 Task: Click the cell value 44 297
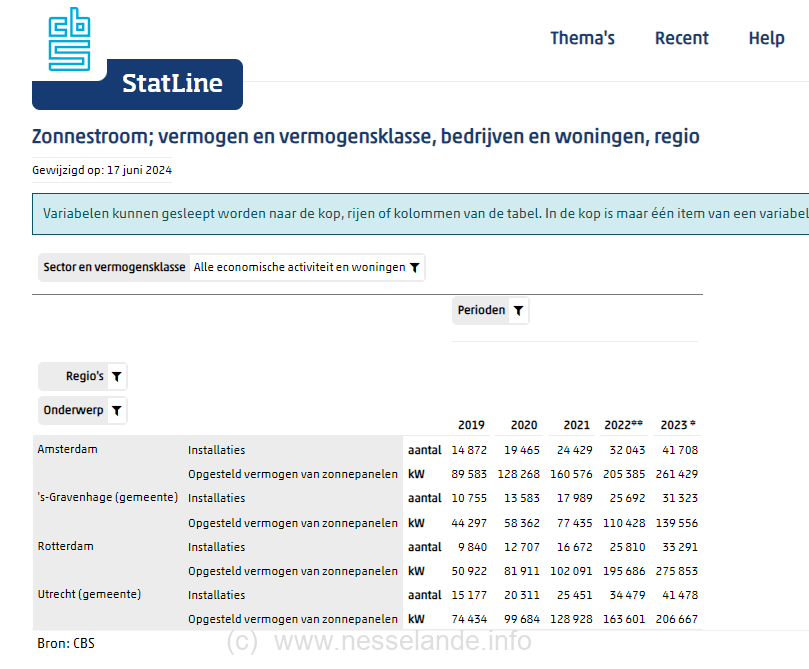pyautogui.click(x=469, y=524)
